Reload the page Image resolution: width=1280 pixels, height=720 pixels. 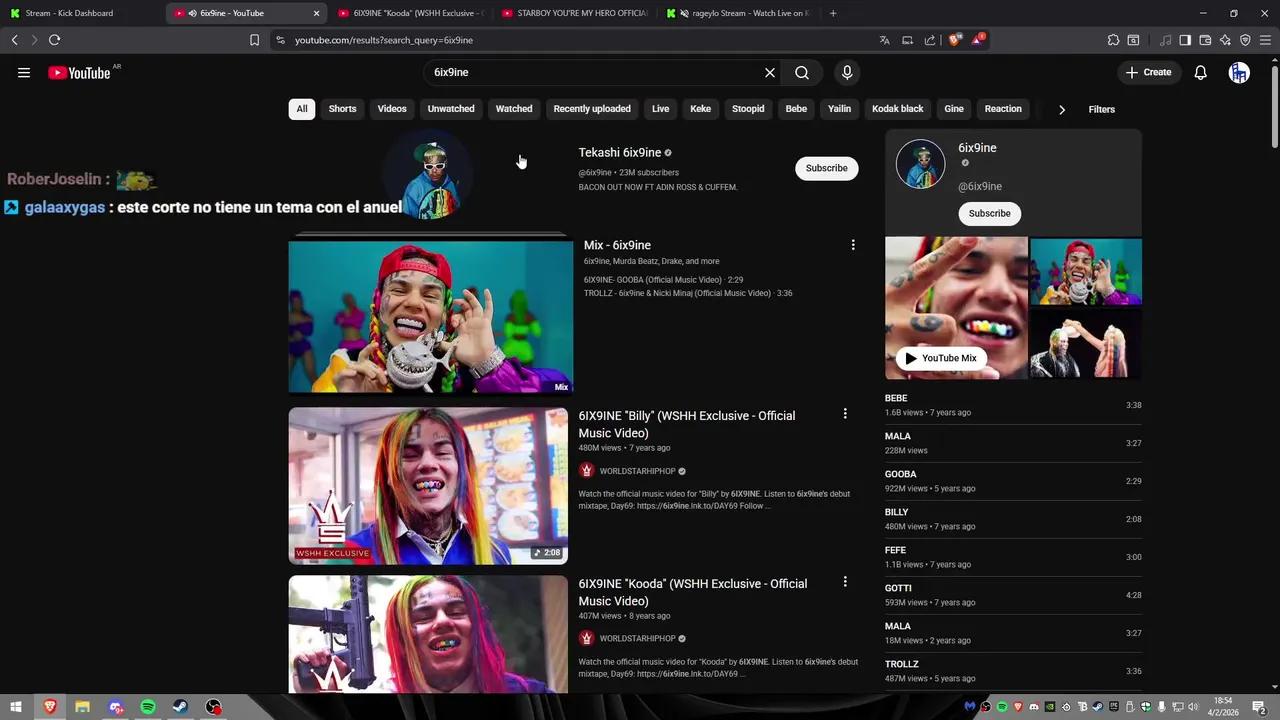click(54, 40)
